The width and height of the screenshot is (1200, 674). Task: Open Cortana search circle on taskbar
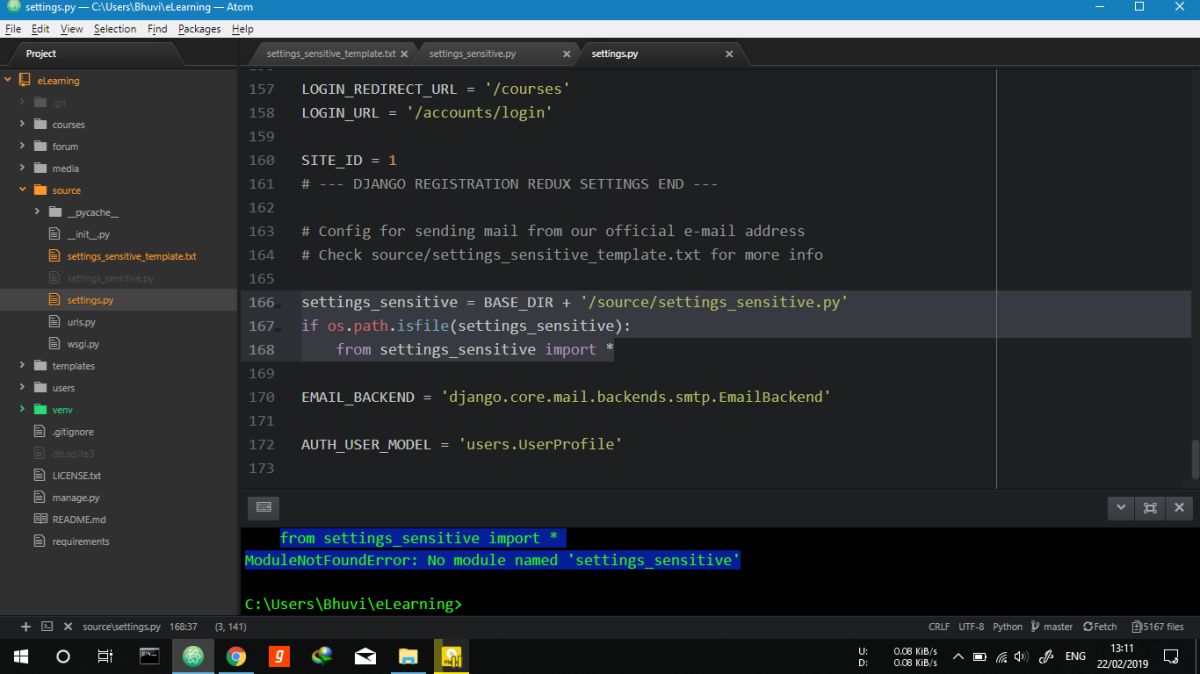pos(63,657)
